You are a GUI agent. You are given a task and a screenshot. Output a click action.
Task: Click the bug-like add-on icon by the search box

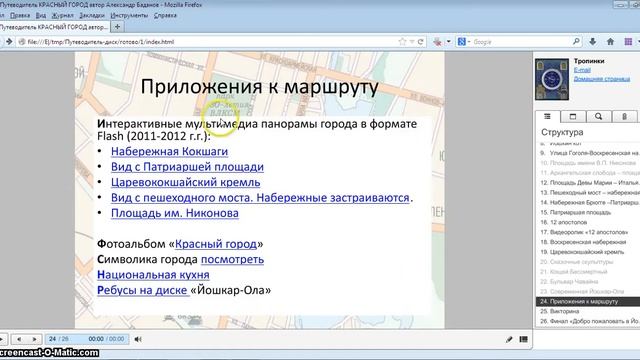tap(438, 42)
